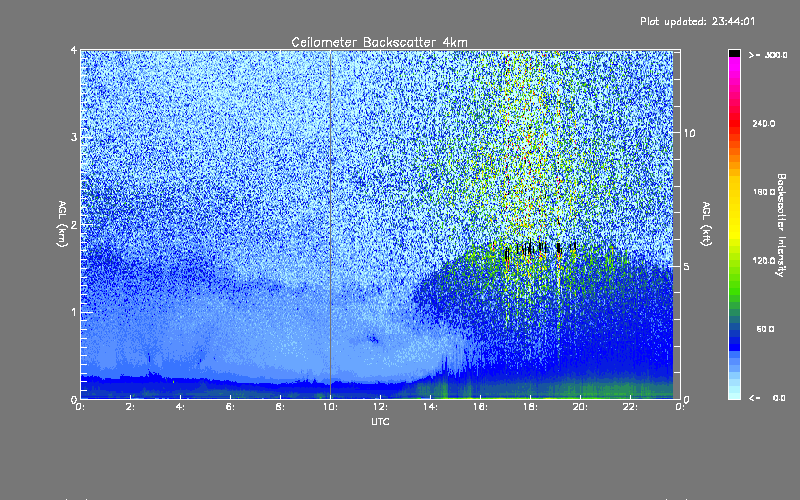Click the '4' tick on the km axis
This screenshot has width=800, height=500.
[x=74, y=51]
